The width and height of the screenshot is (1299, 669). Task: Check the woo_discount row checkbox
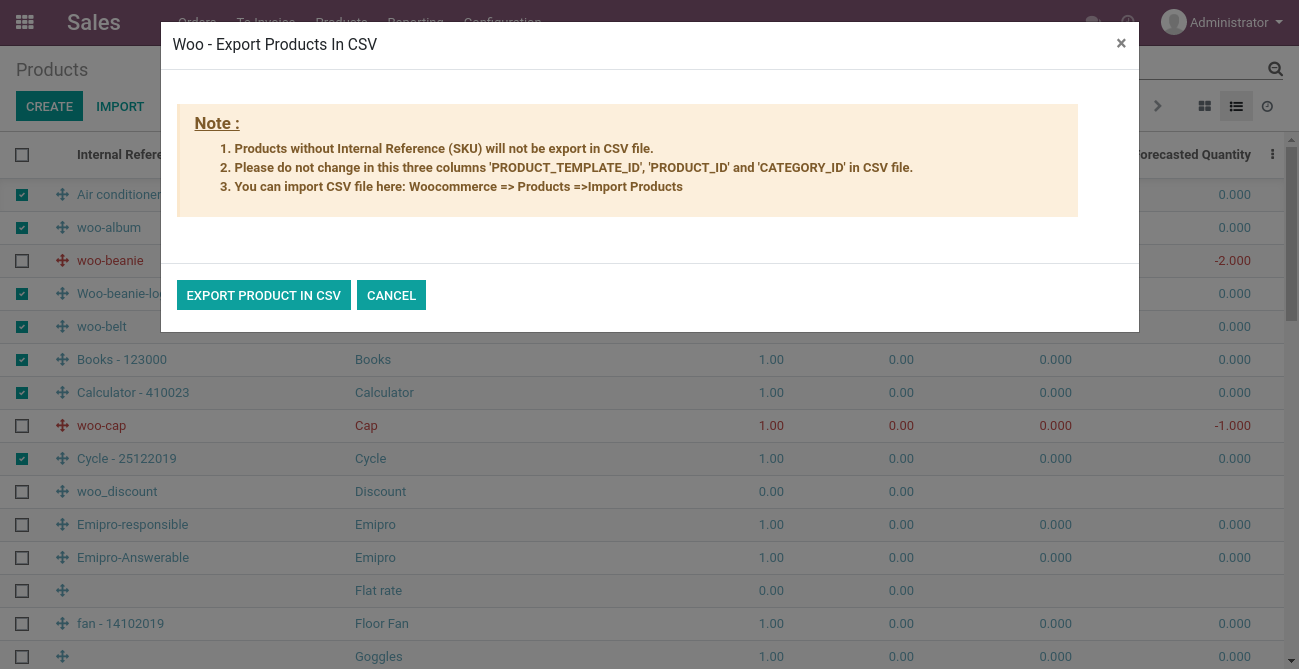pos(22,492)
